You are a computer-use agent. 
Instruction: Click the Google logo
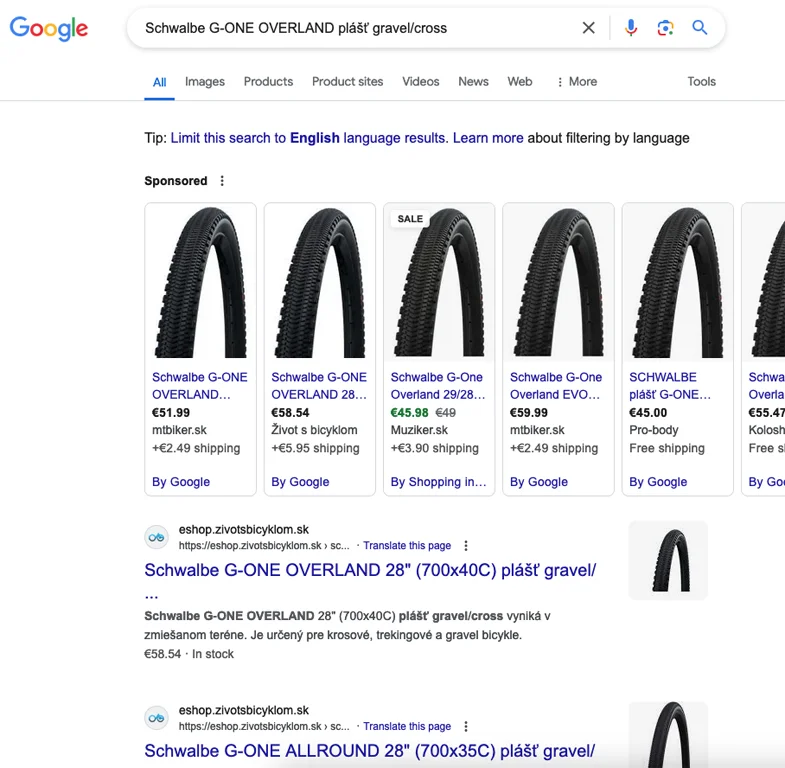[x=49, y=28]
